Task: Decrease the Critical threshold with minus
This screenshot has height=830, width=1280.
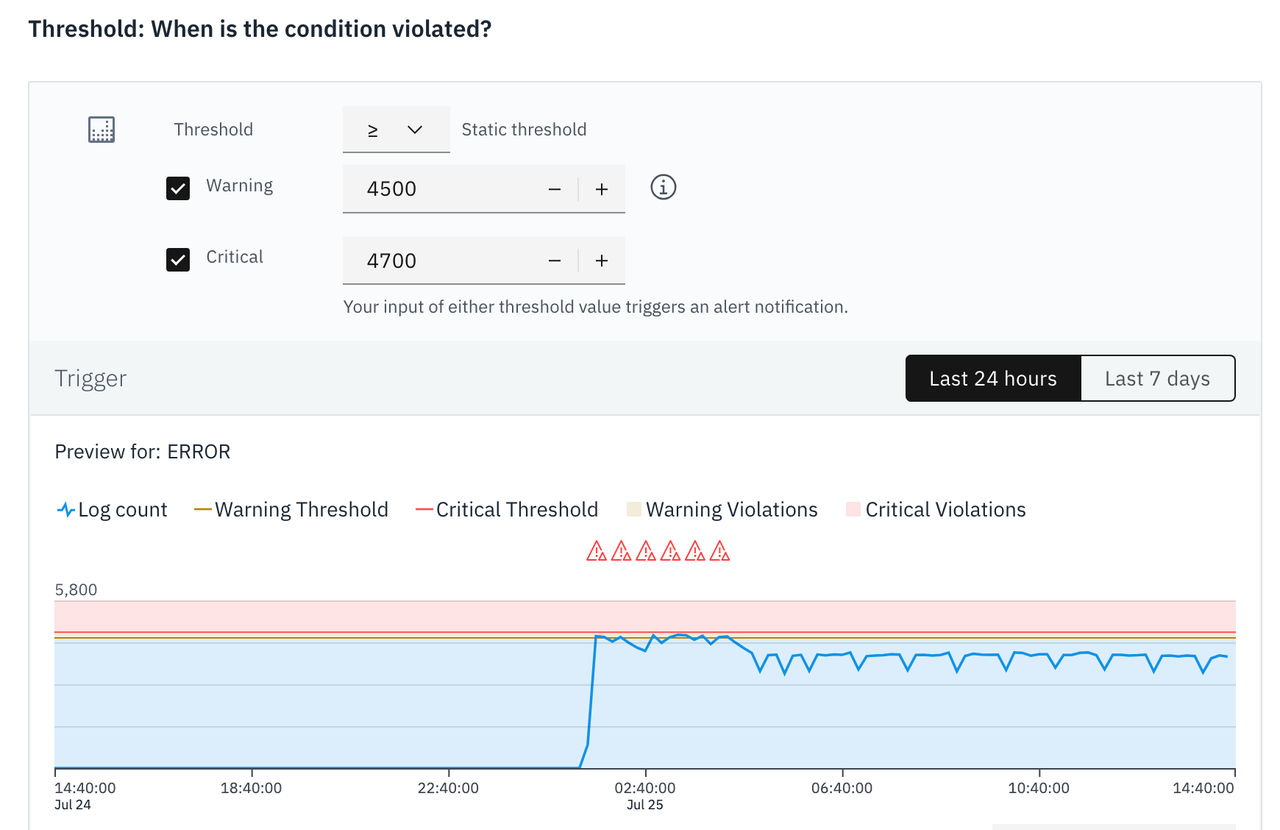Action: (555, 260)
